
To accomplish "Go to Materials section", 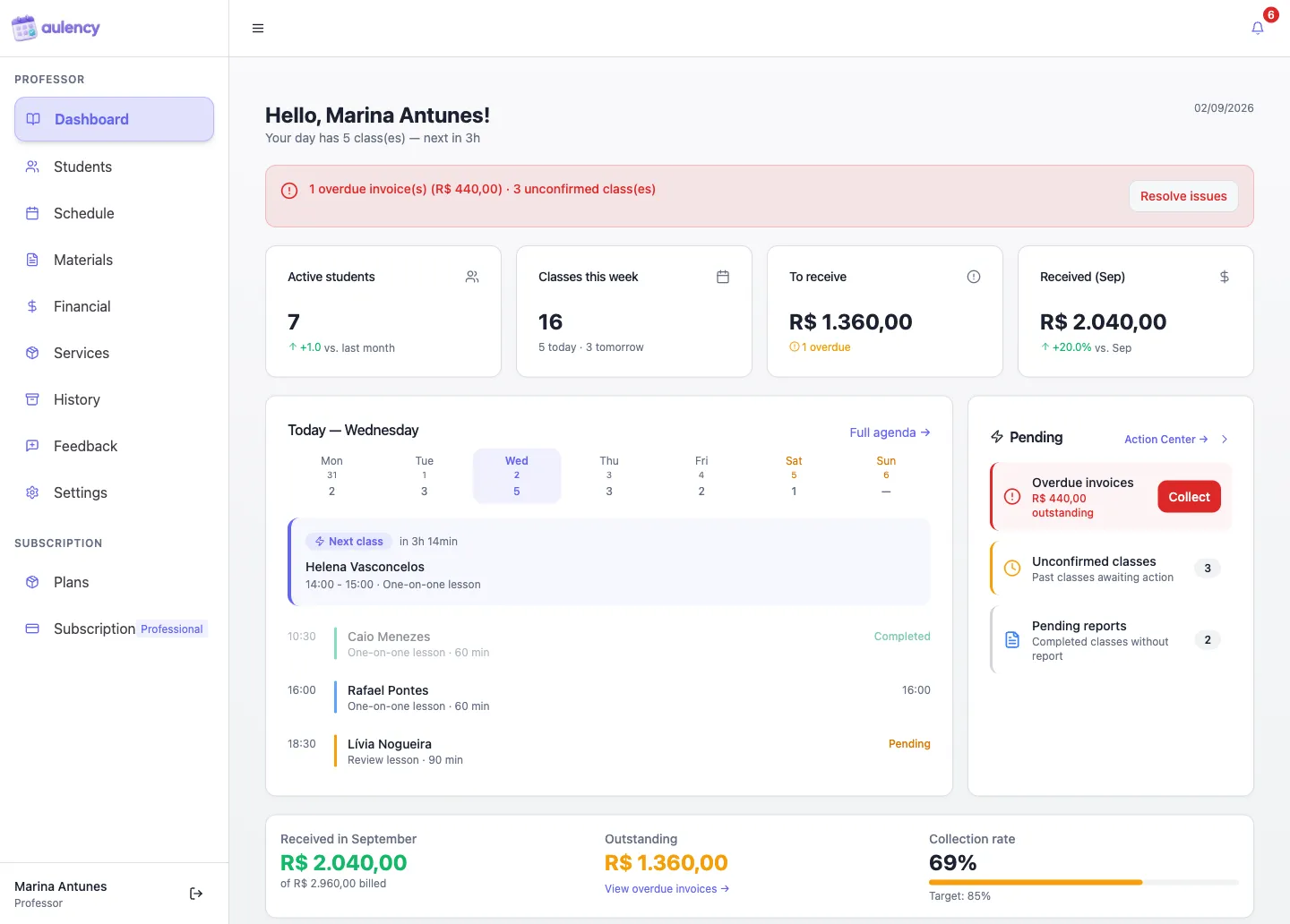I will (x=114, y=260).
